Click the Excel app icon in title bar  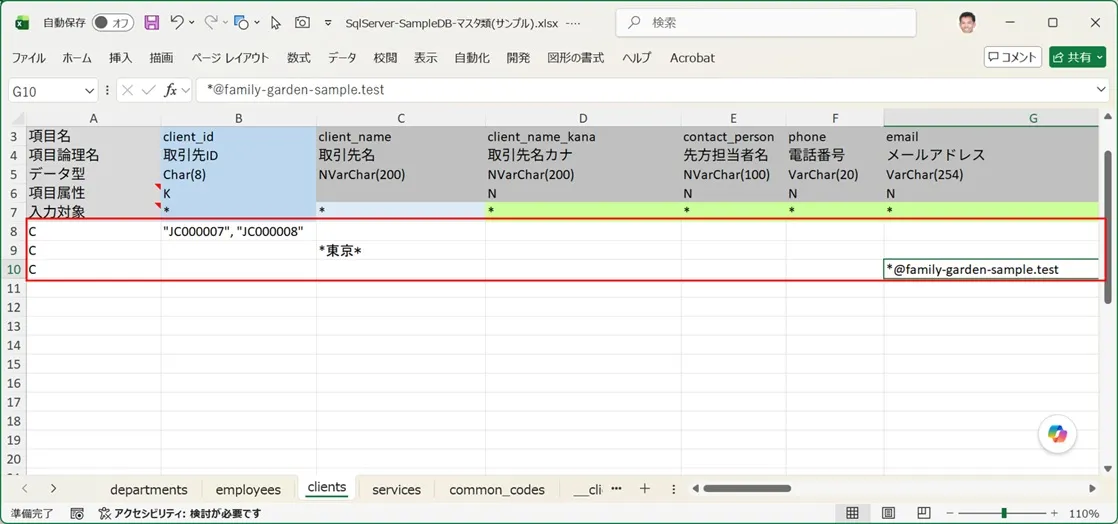pyautogui.click(x=21, y=23)
